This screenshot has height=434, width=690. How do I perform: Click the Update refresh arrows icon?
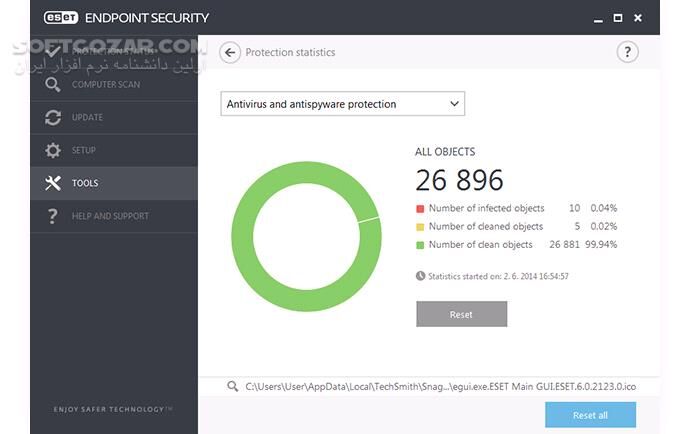tap(53, 117)
